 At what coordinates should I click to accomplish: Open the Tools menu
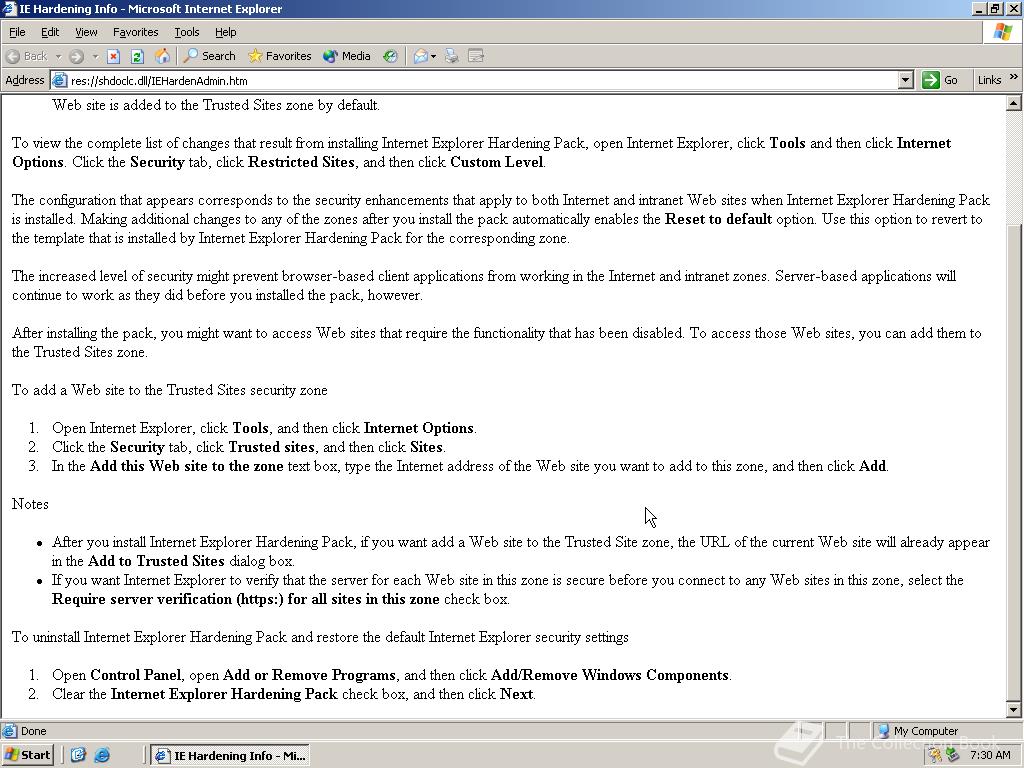coord(186,32)
